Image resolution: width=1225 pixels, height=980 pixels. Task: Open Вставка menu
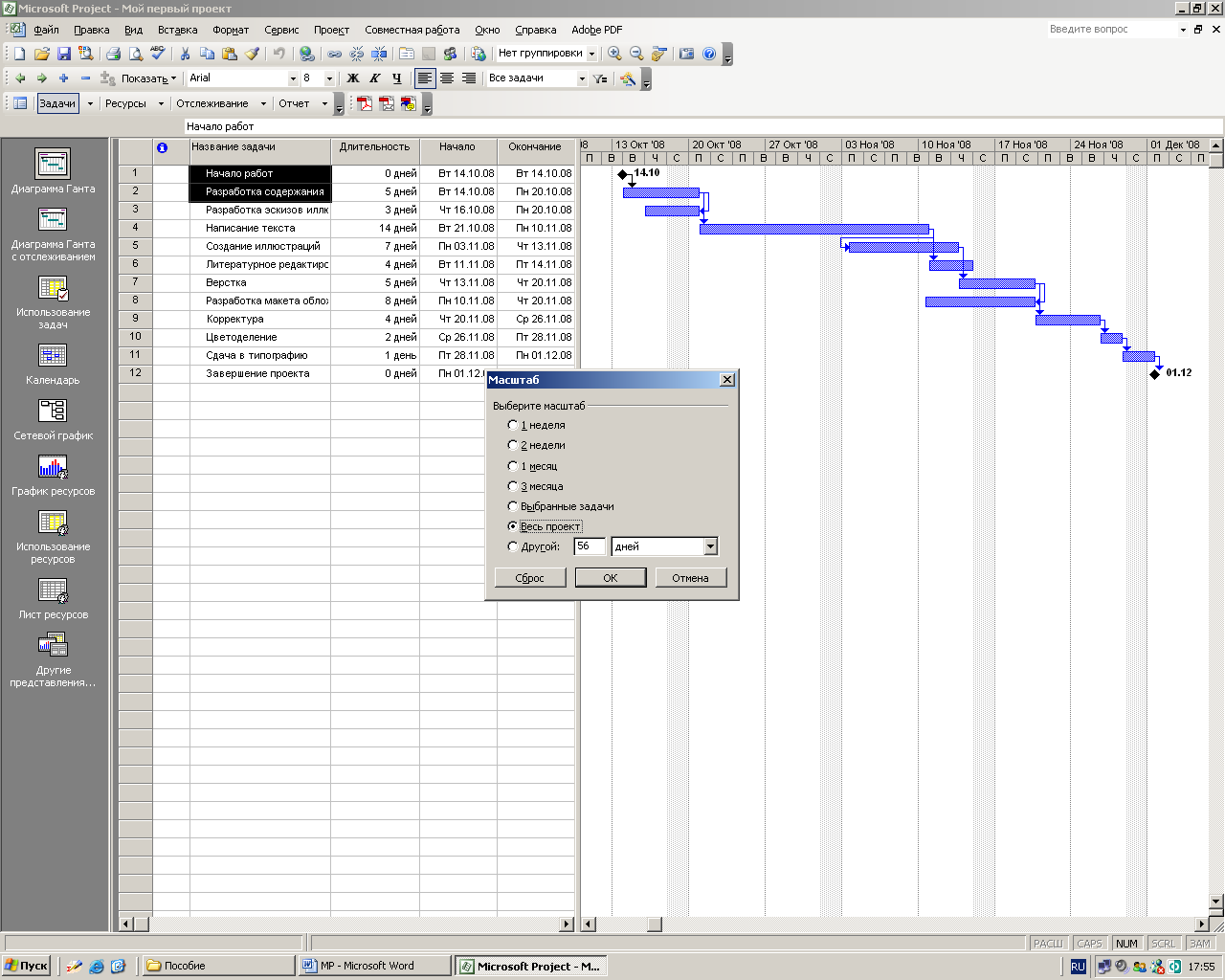coord(178,30)
